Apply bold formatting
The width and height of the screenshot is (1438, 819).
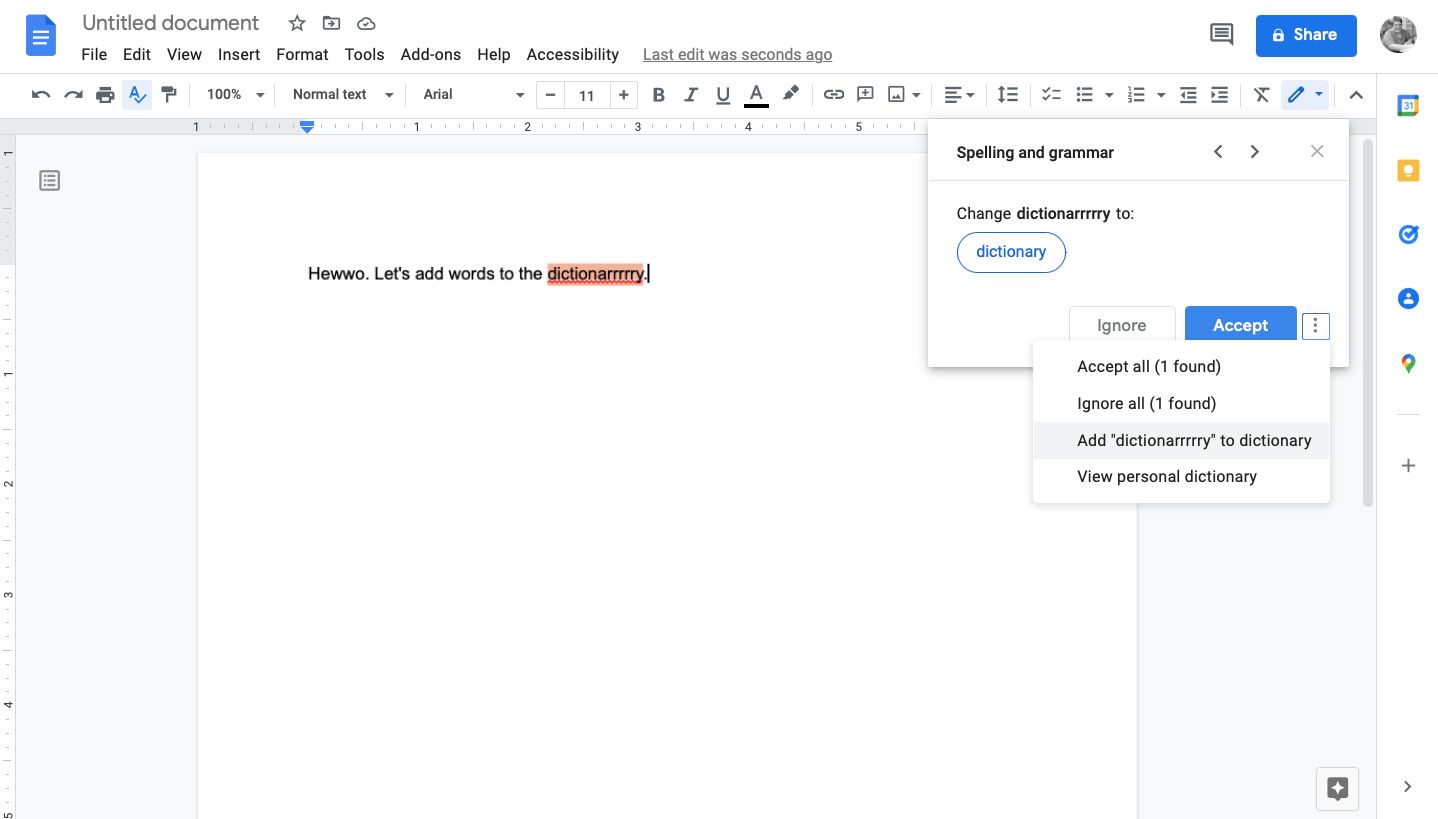pyautogui.click(x=658, y=94)
